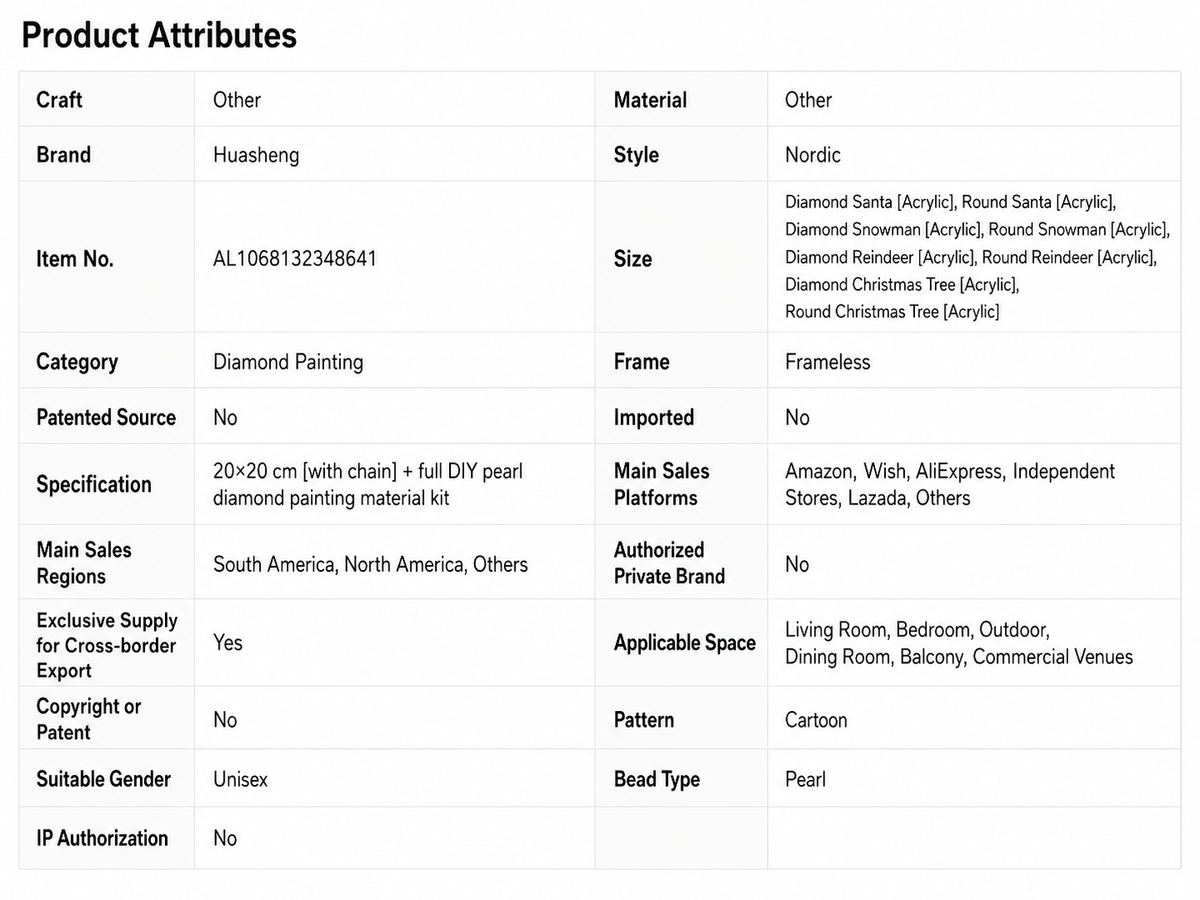Click the Specification row label
The image size is (1200, 900).
94,485
